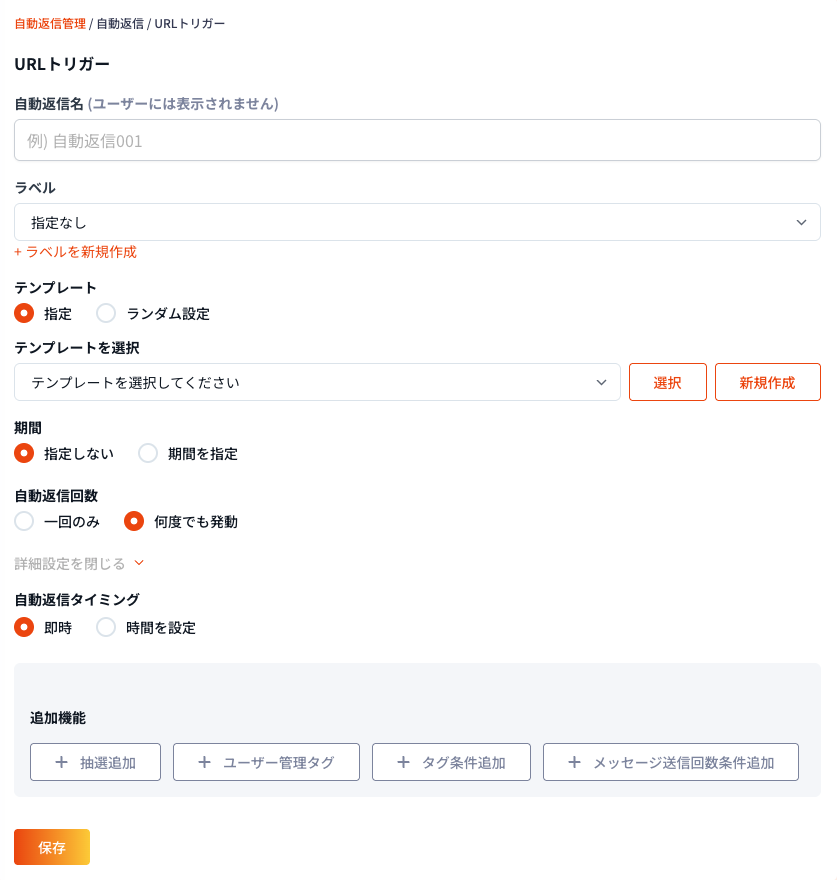
Task: Select 一回のみ auto-reply count option
Action: [x=25, y=521]
